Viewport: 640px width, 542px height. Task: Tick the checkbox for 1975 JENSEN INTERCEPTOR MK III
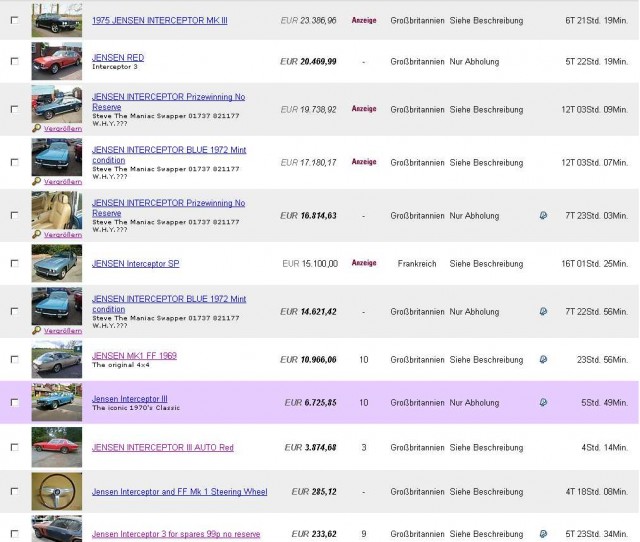15,20
